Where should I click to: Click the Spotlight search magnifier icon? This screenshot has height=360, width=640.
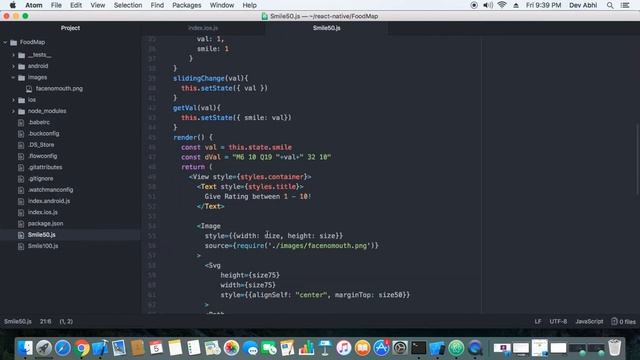click(x=610, y=5)
